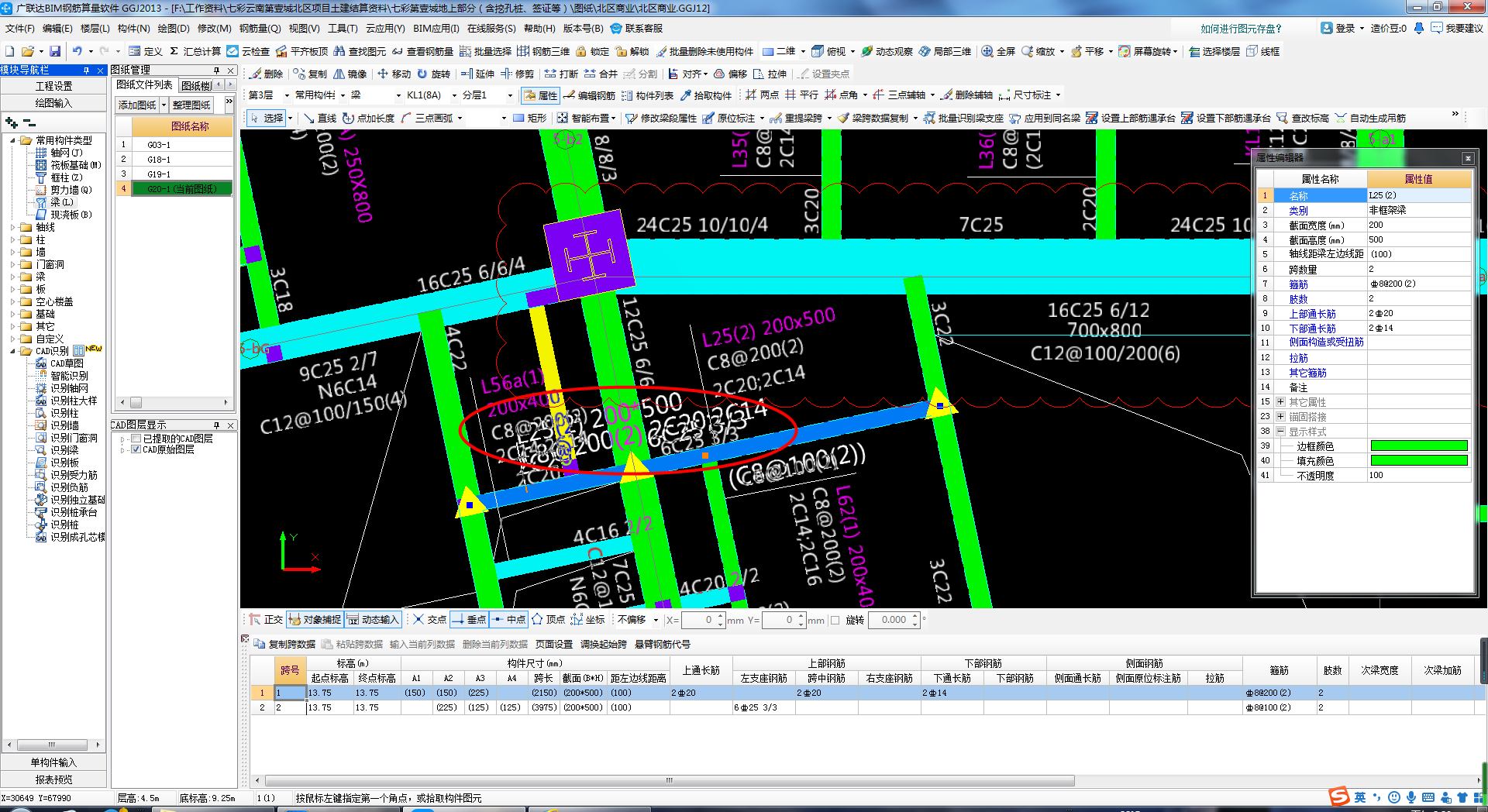1488x812 pixels.
Task: Select the 旋转 rotate tool
Action: pos(434,74)
